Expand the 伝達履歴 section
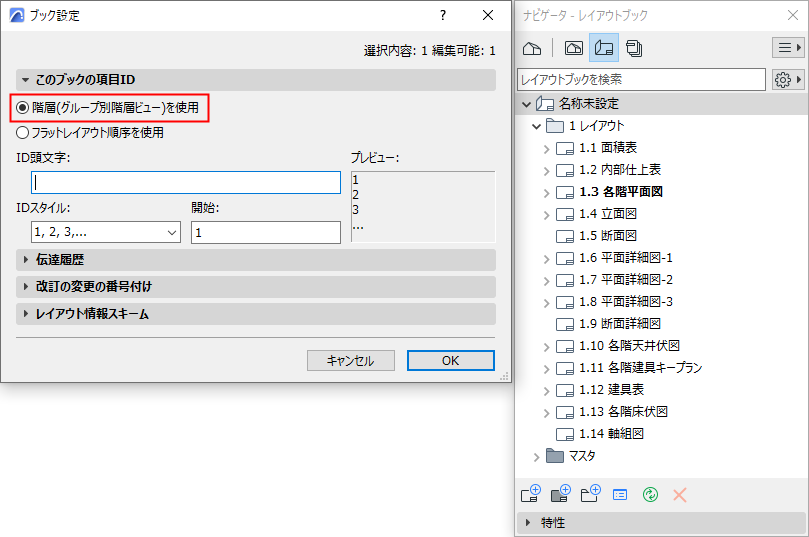The width and height of the screenshot is (809, 537). (x=25, y=259)
